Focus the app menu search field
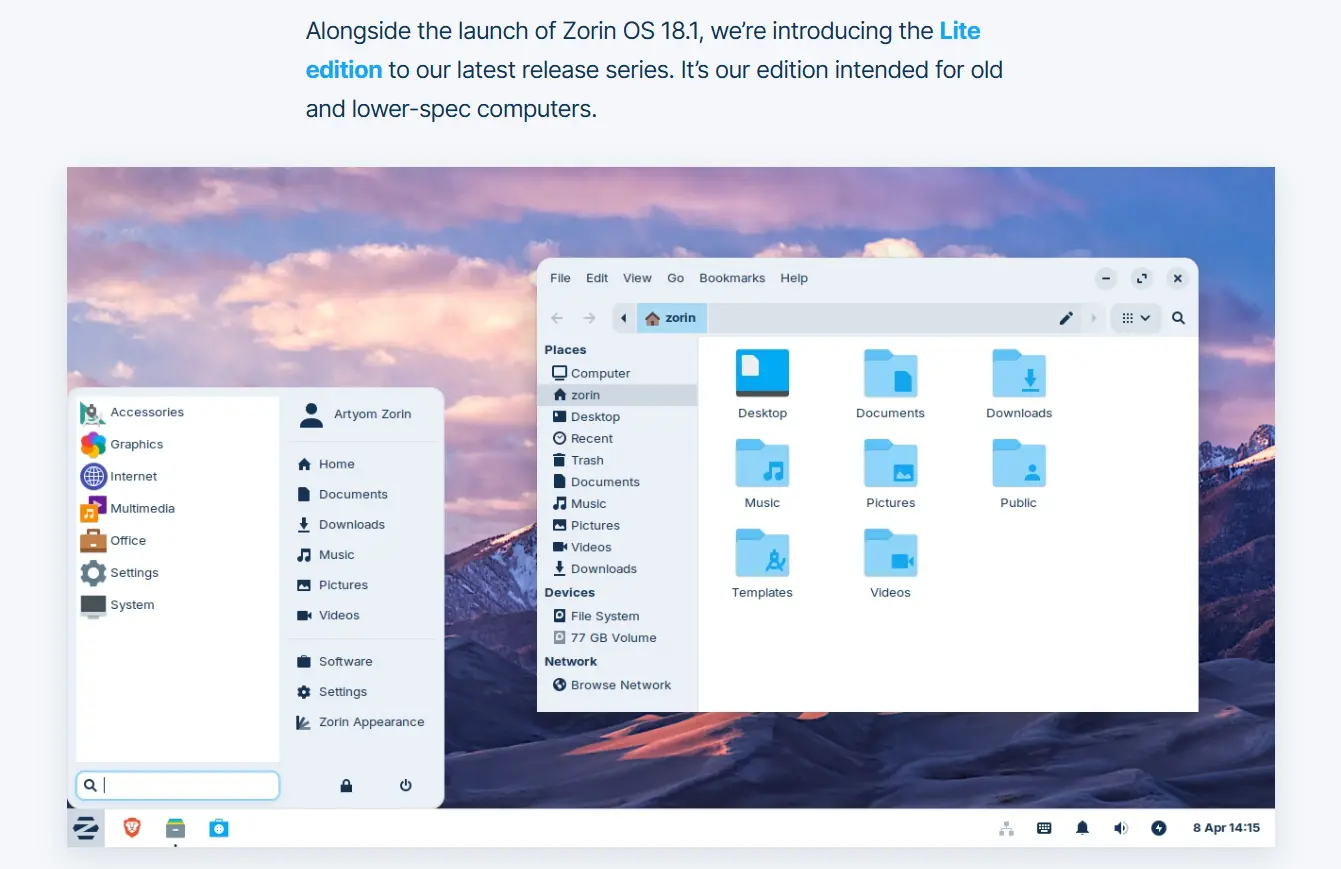The width and height of the screenshot is (1341, 869). (178, 785)
